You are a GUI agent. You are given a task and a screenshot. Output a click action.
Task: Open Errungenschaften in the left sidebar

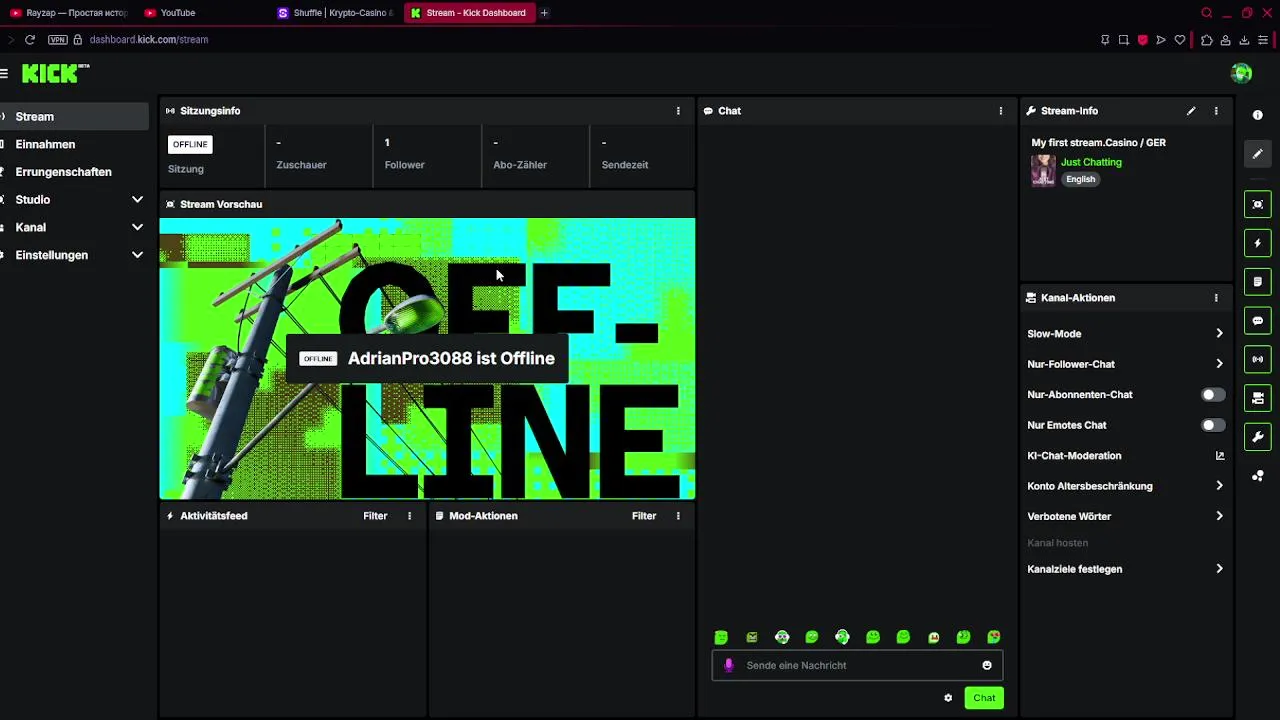pos(74,172)
